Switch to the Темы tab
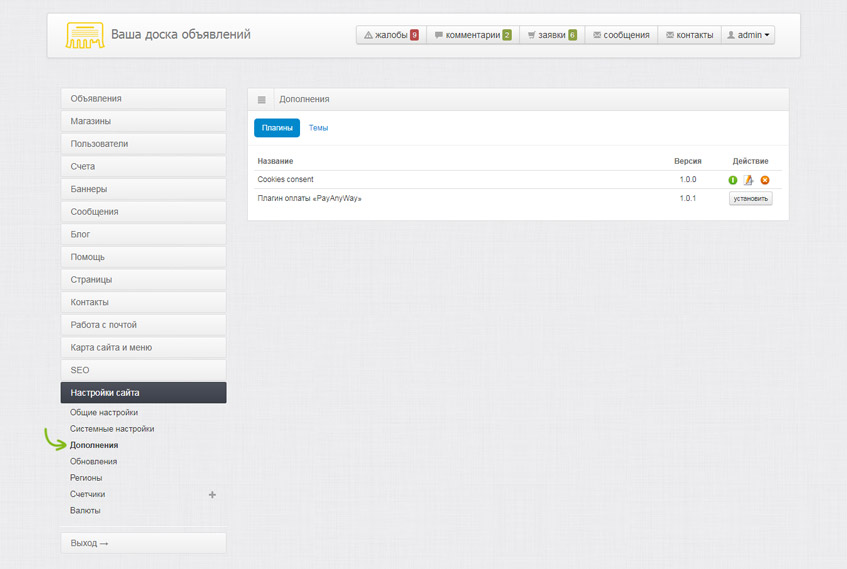Image resolution: width=847 pixels, height=569 pixels. [x=318, y=128]
